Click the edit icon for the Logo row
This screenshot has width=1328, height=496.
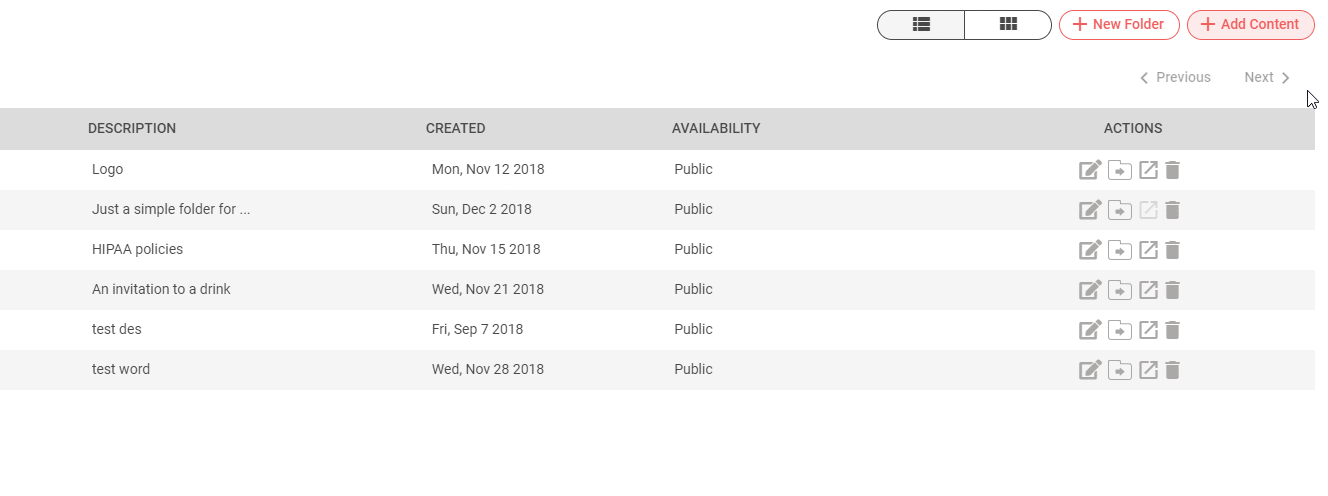1090,170
